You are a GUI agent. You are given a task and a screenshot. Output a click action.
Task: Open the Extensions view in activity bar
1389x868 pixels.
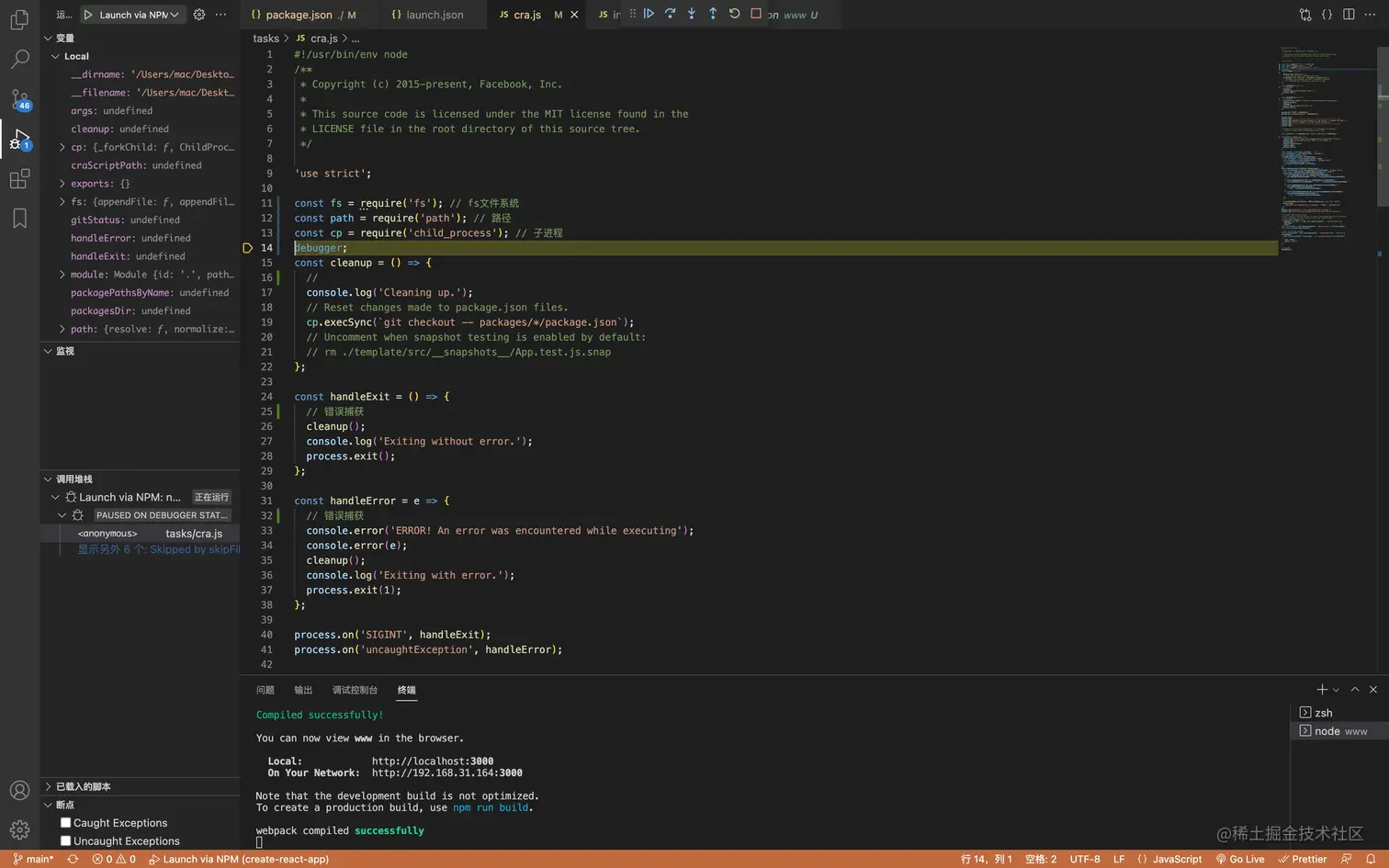(x=19, y=179)
